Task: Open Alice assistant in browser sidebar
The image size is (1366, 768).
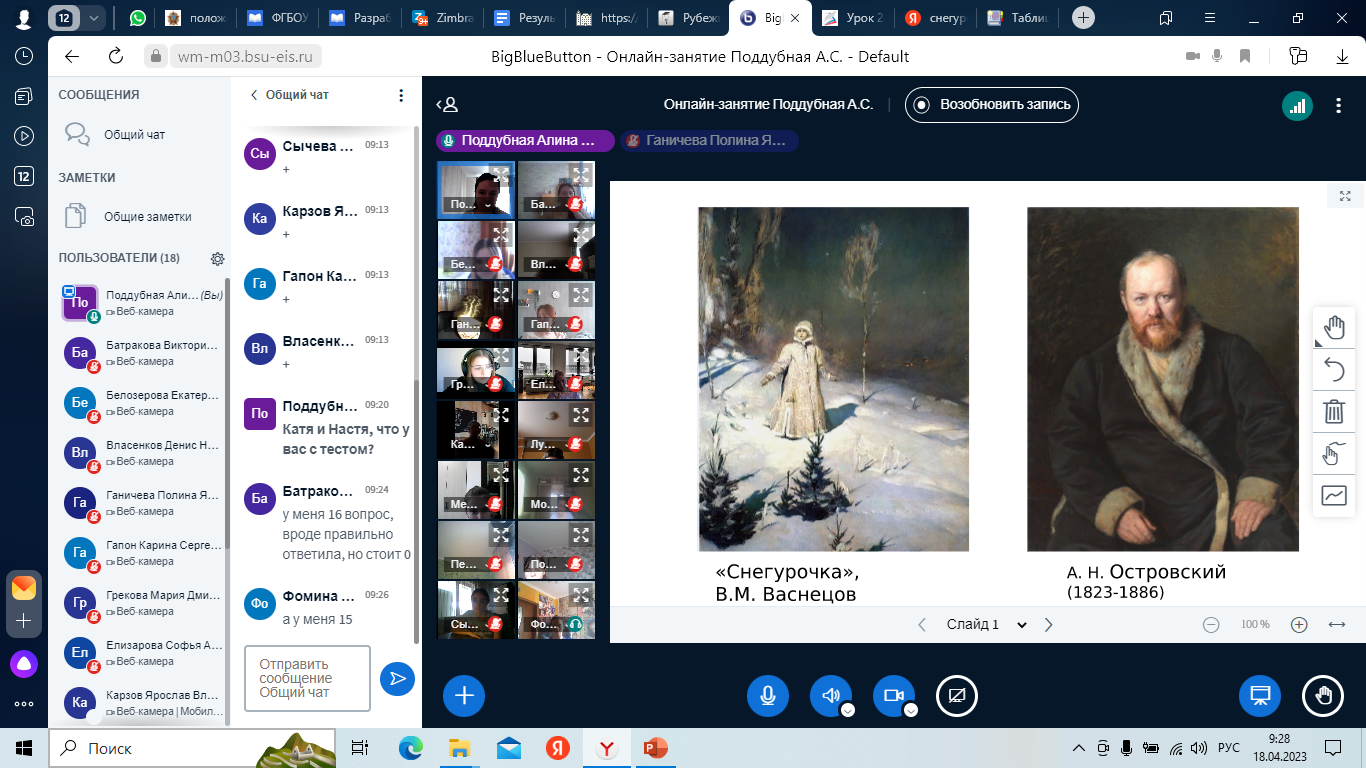Action: click(24, 663)
